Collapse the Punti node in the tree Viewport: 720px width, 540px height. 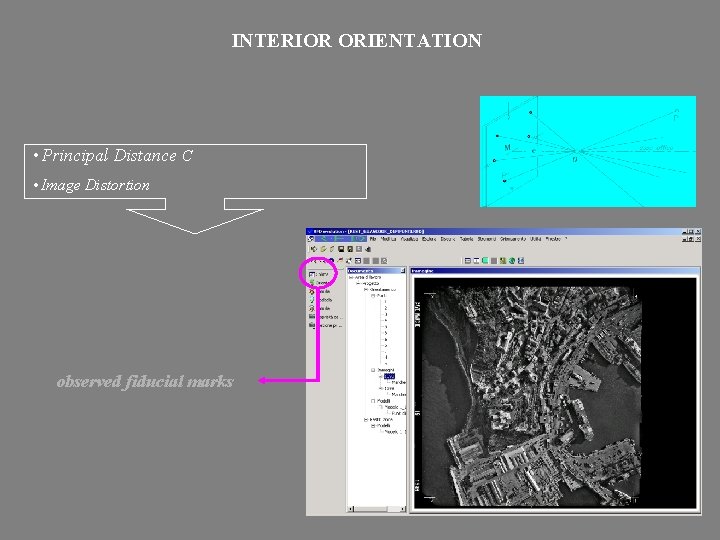373,296
